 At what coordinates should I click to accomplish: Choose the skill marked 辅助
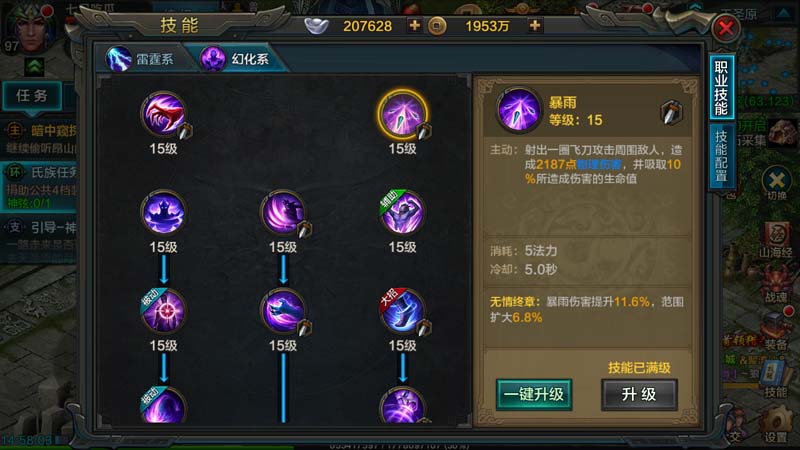coord(403,212)
